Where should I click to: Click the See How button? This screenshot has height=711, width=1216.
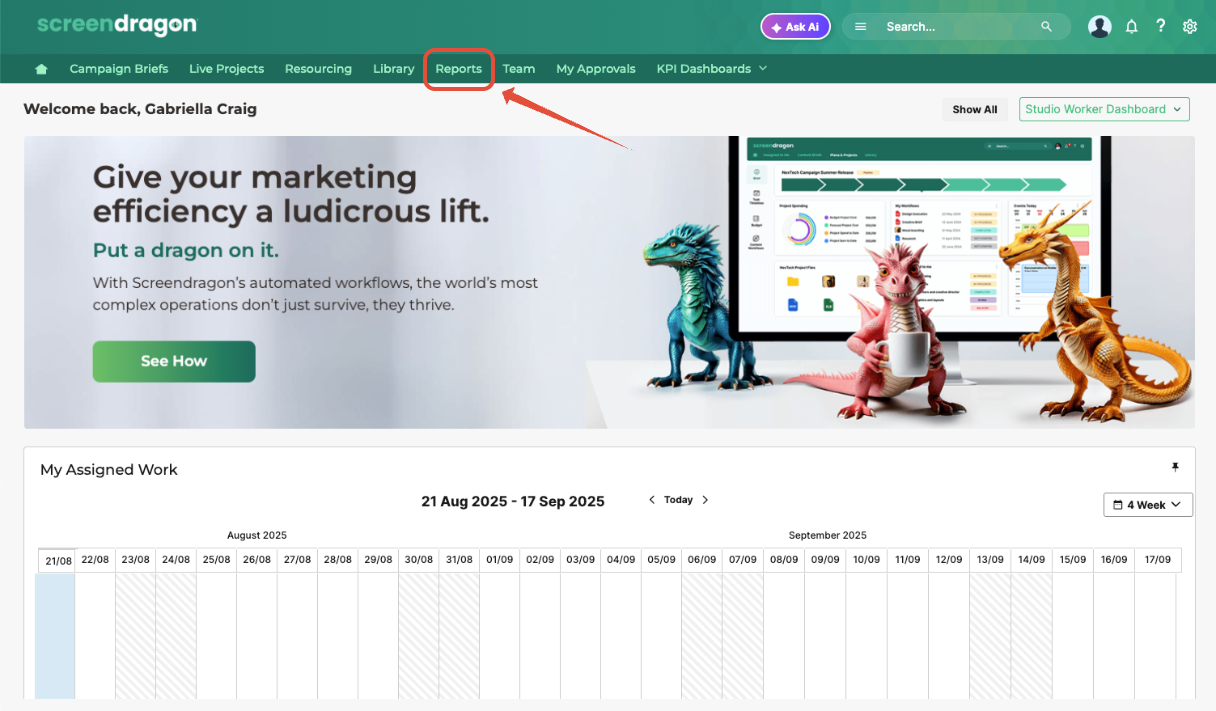(174, 361)
